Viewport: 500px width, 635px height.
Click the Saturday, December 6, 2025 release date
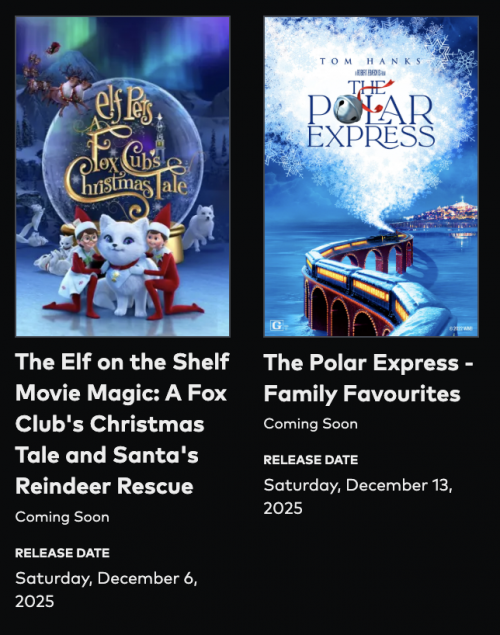click(106, 590)
